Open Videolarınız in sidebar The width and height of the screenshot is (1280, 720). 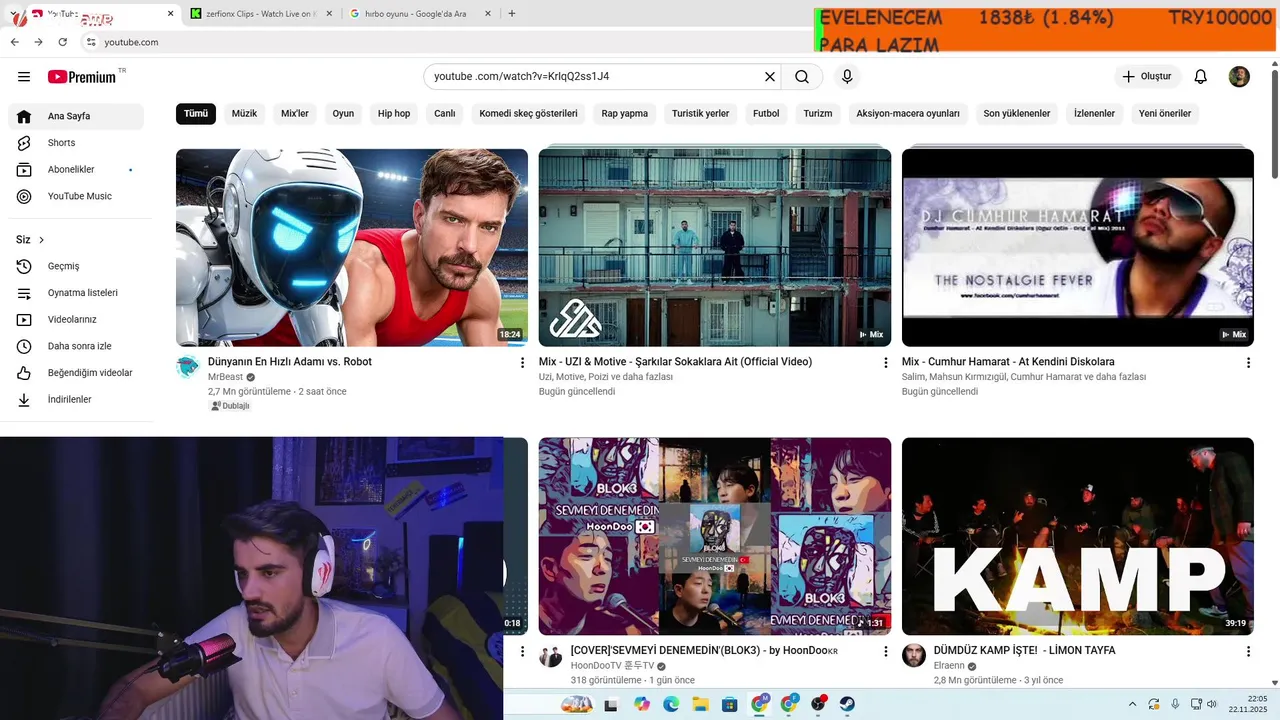(76, 320)
